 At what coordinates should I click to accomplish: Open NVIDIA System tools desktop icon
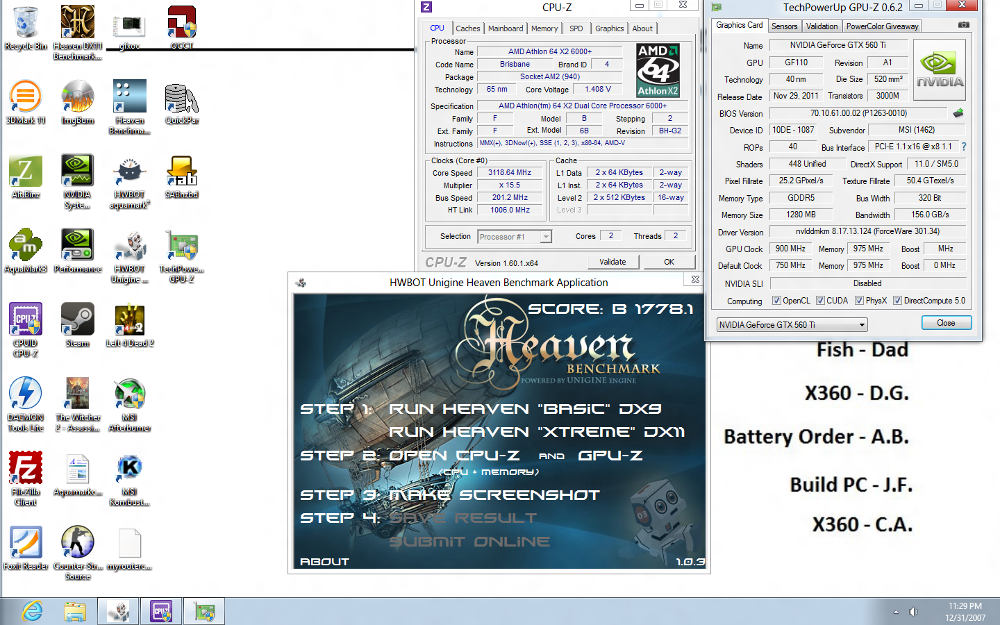click(x=78, y=182)
